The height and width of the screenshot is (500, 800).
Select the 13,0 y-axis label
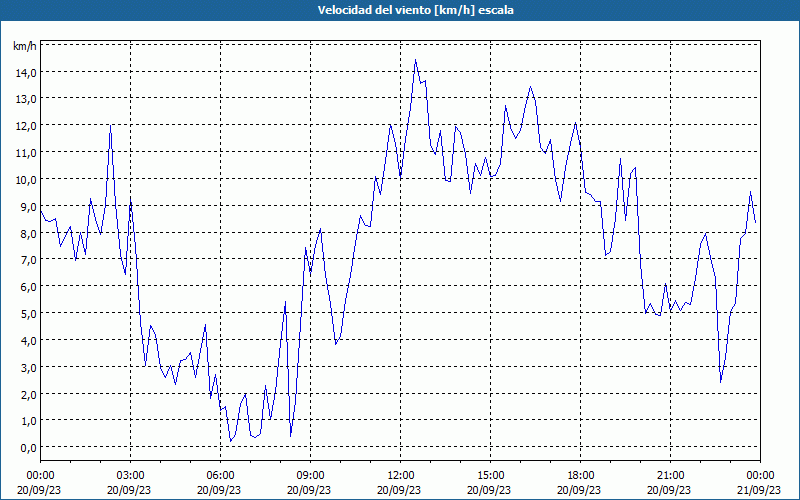(26, 99)
